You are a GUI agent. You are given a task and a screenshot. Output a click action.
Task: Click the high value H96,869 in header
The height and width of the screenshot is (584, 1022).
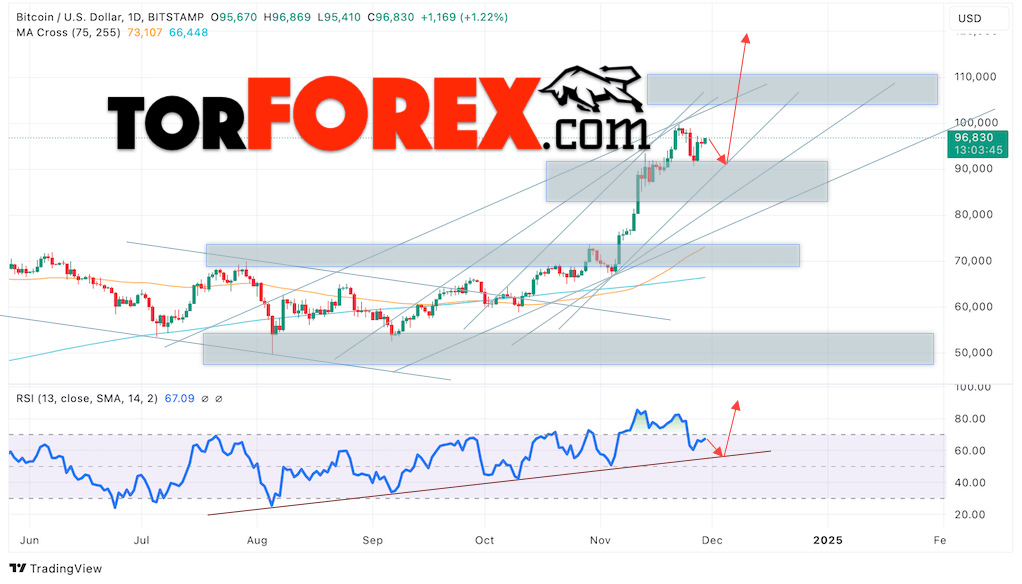(287, 17)
